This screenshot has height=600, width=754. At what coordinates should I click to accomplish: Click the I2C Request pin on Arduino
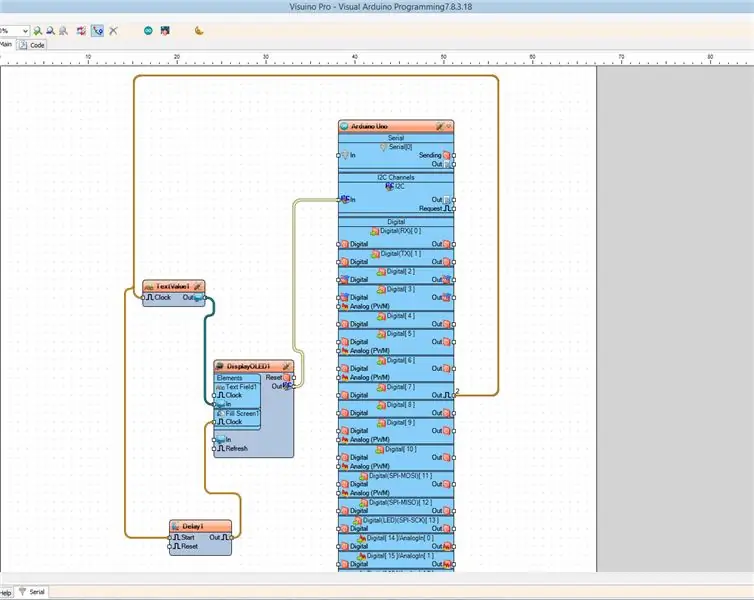(x=453, y=209)
